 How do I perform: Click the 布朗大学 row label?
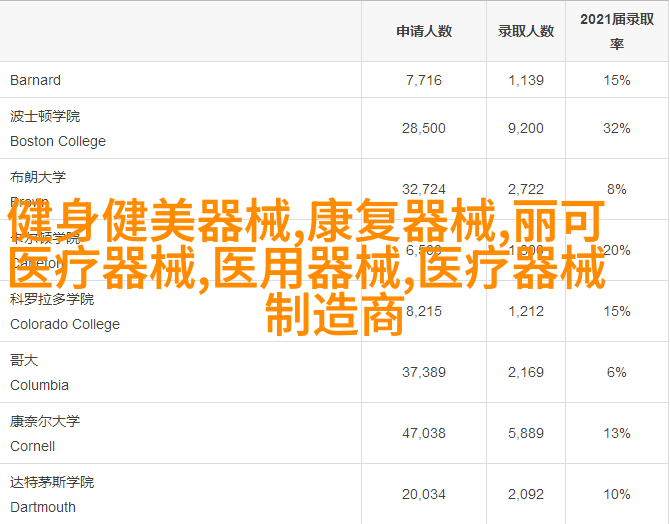(38, 177)
